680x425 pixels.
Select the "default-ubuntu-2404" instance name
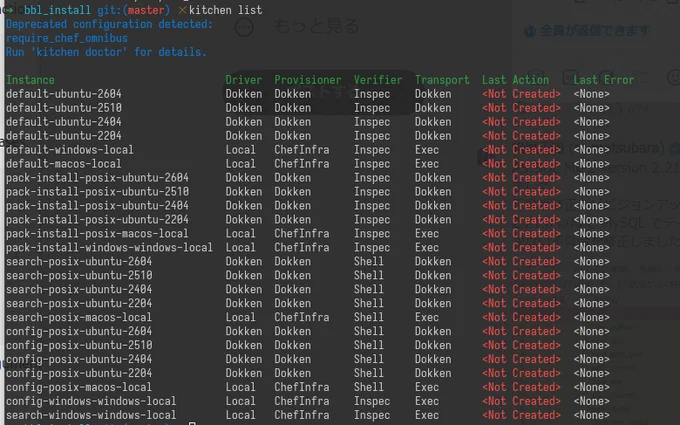(x=64, y=122)
